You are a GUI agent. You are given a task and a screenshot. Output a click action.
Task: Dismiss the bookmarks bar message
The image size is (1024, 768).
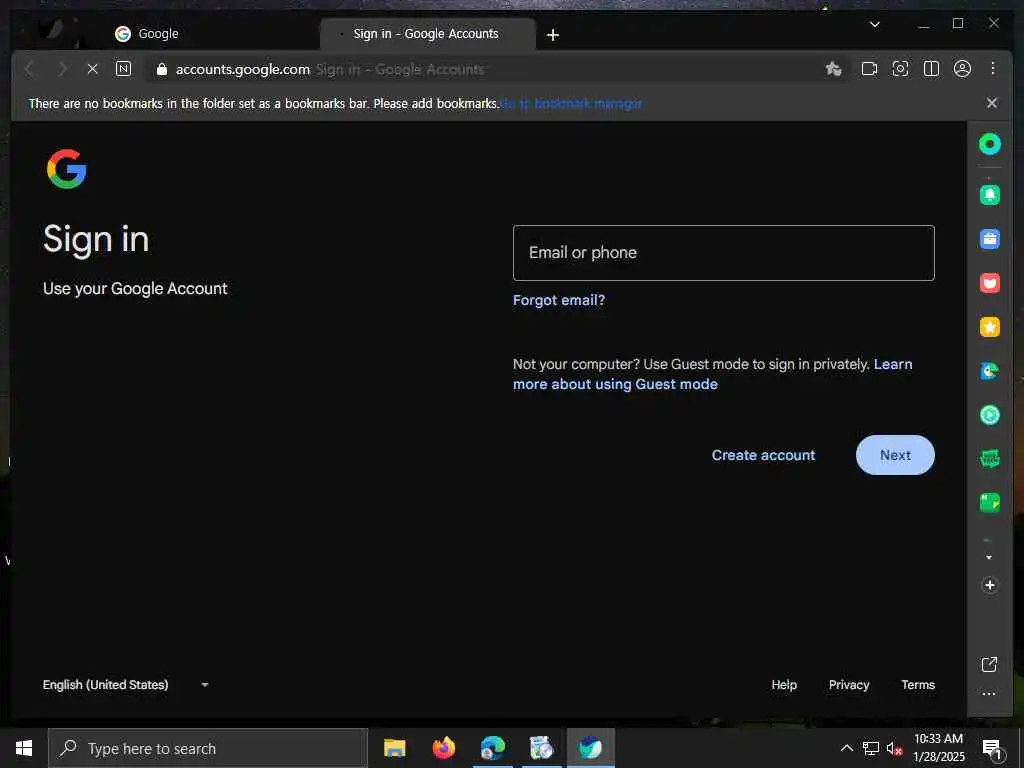point(991,103)
